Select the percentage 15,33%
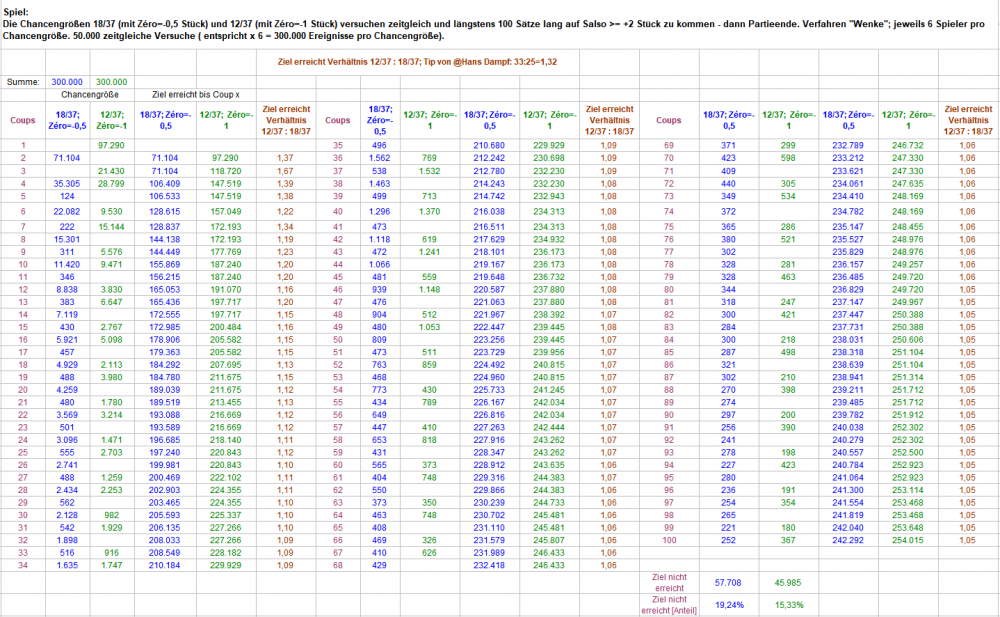 point(788,605)
